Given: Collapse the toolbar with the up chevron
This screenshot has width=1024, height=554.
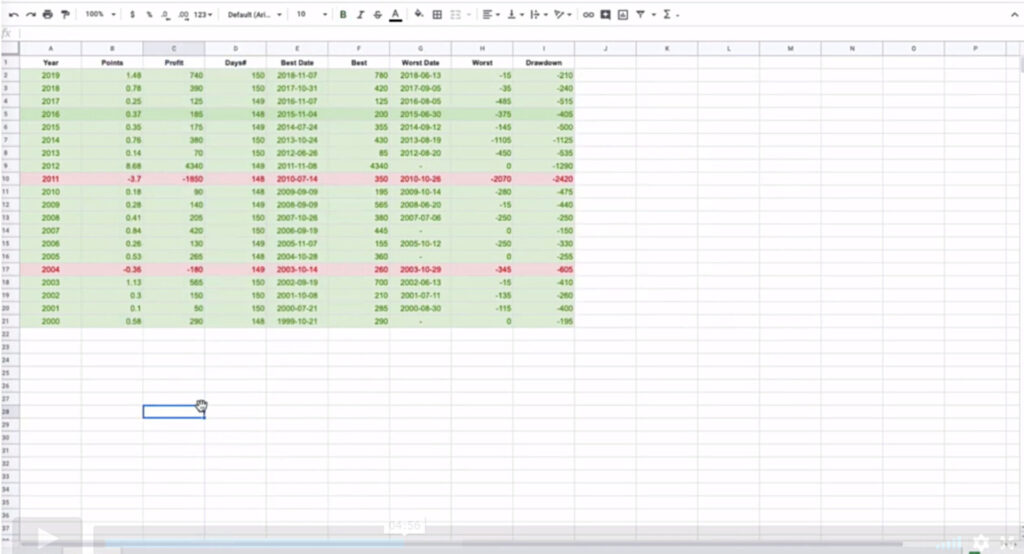Looking at the screenshot, I should pos(1014,15).
